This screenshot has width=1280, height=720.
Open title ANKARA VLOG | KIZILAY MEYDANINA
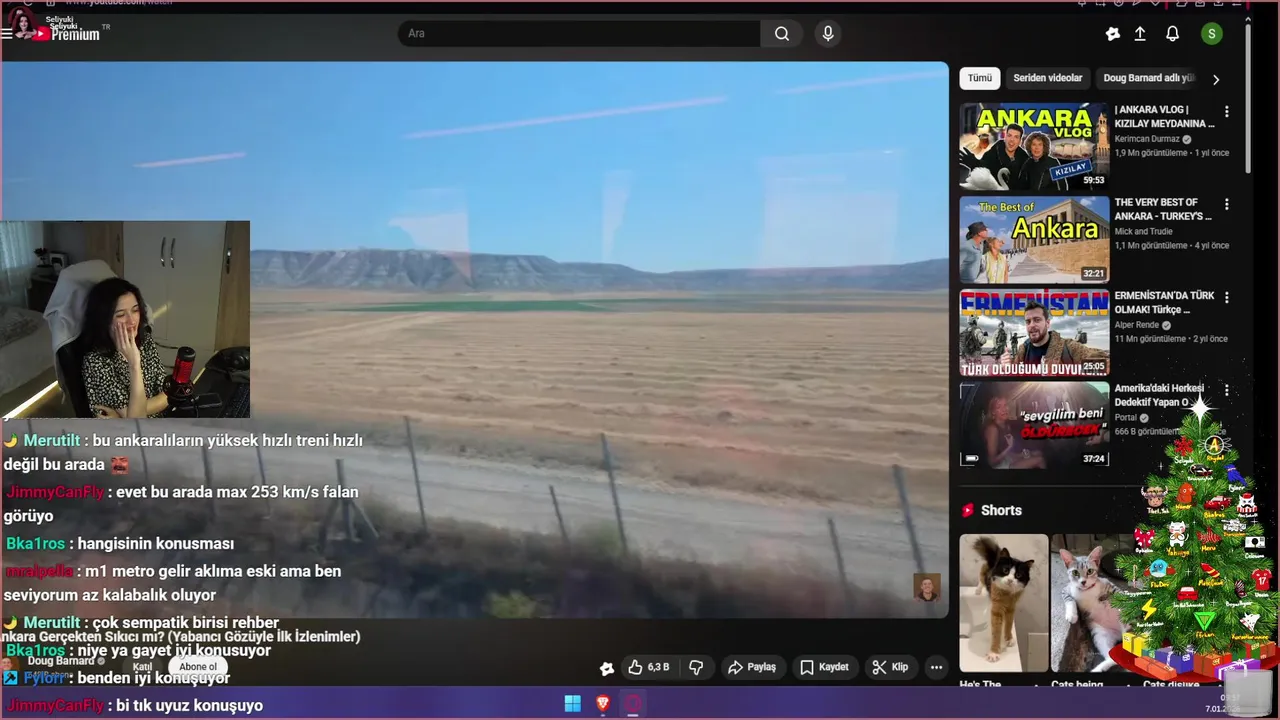pyautogui.click(x=1165, y=116)
